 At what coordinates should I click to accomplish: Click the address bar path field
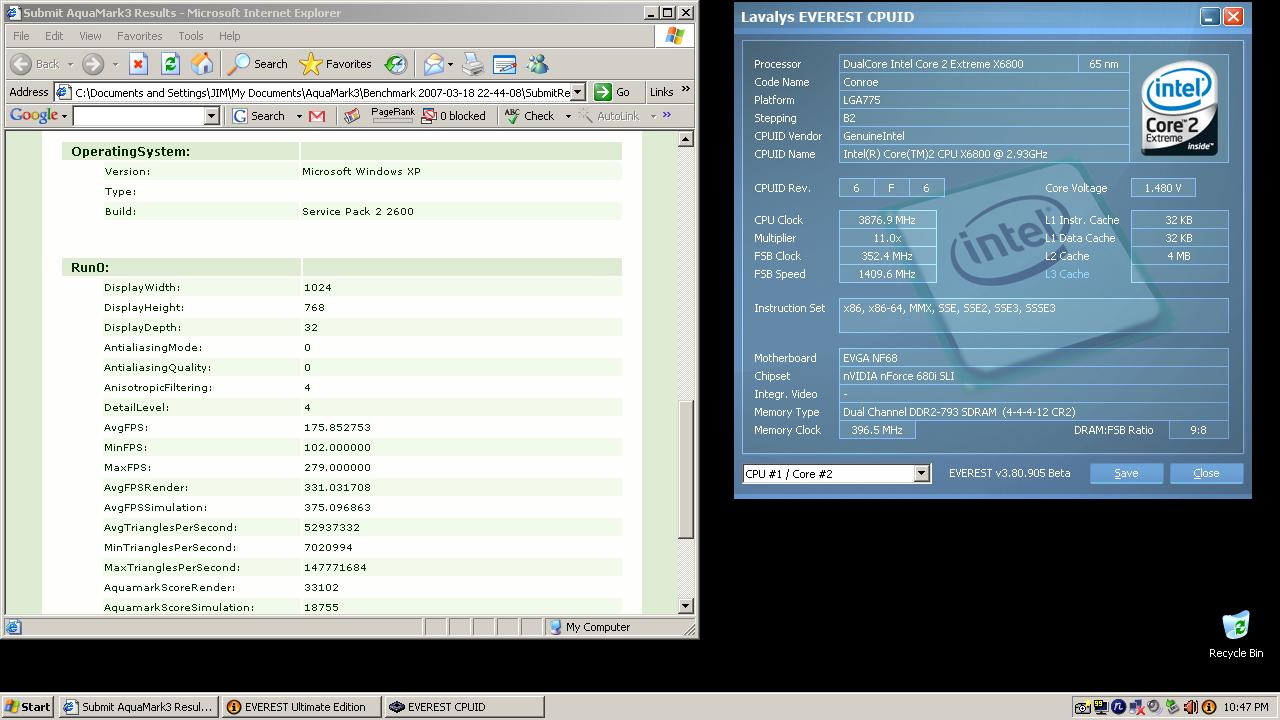(312, 92)
